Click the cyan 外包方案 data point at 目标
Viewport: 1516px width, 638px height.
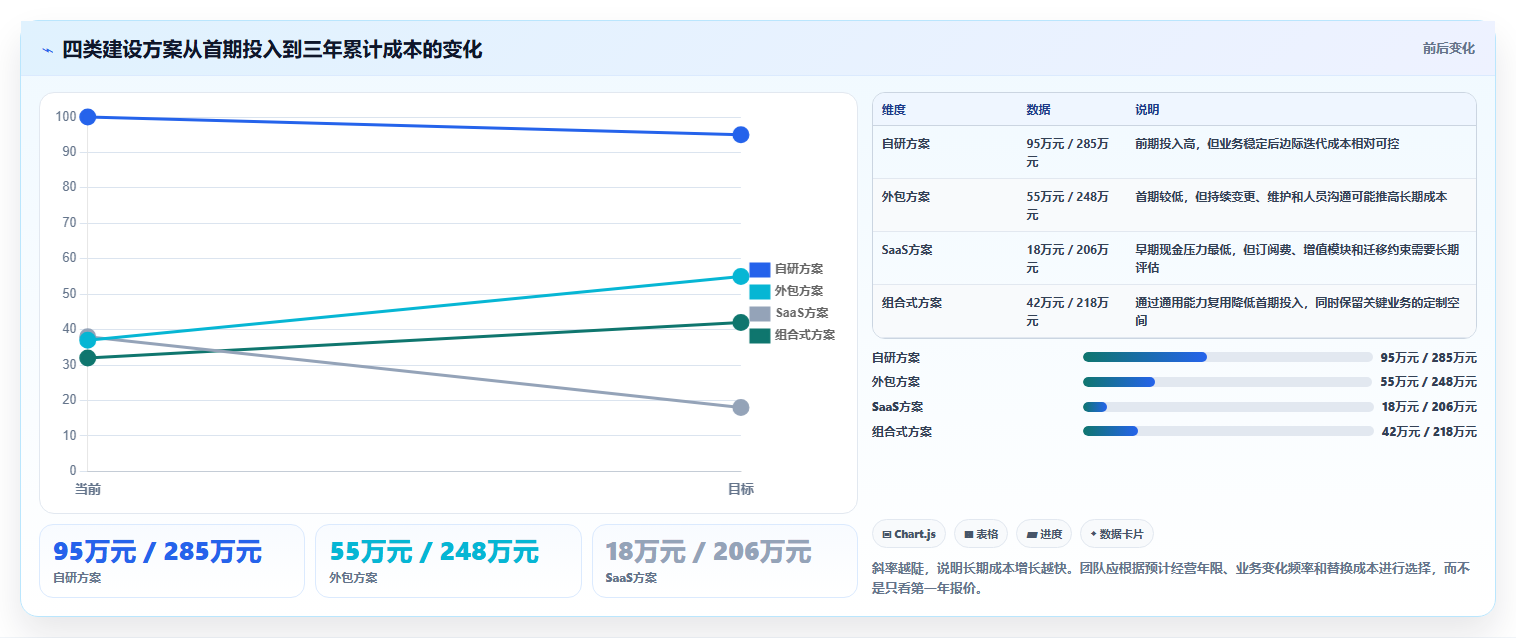(741, 276)
